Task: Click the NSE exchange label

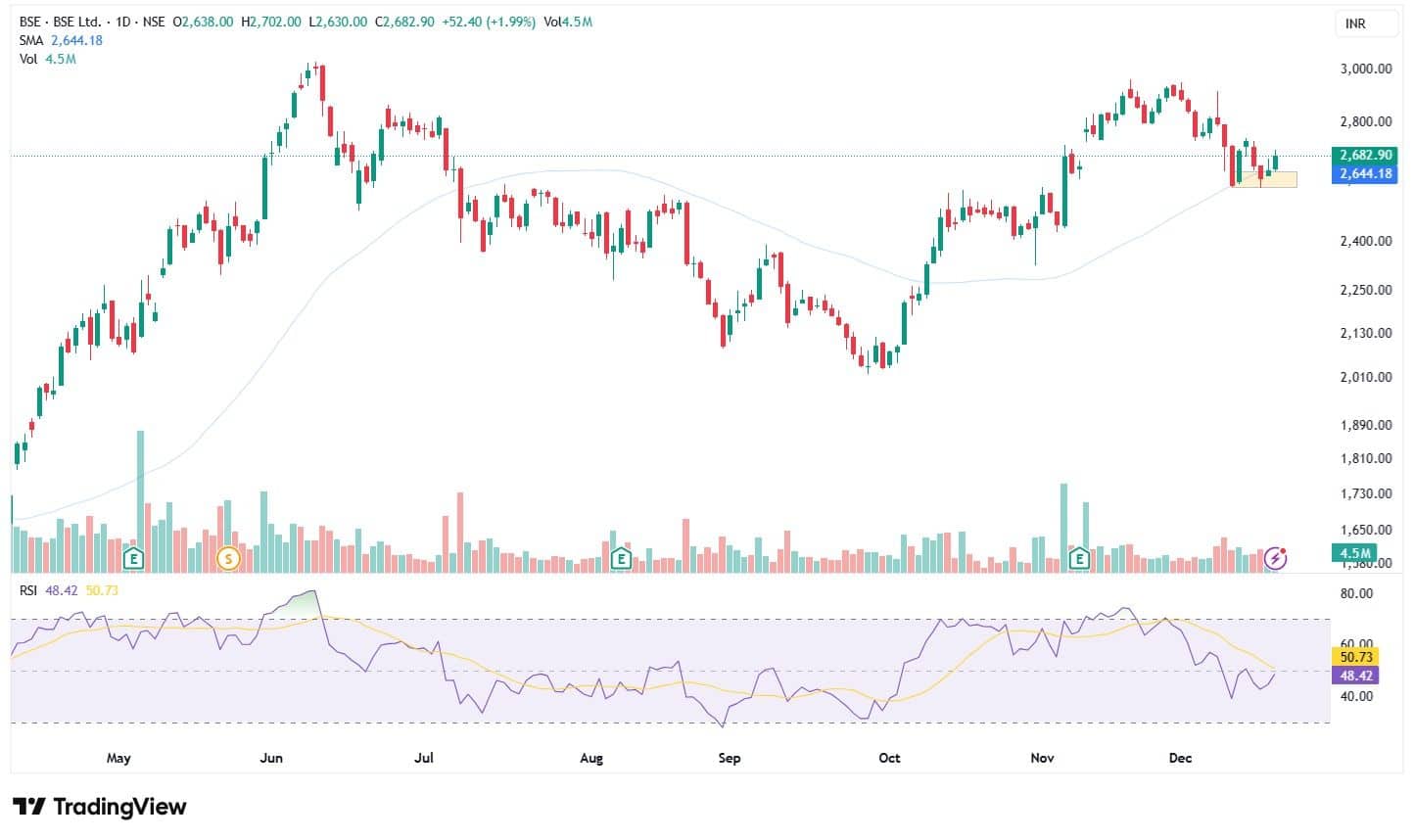Action: coord(155,22)
